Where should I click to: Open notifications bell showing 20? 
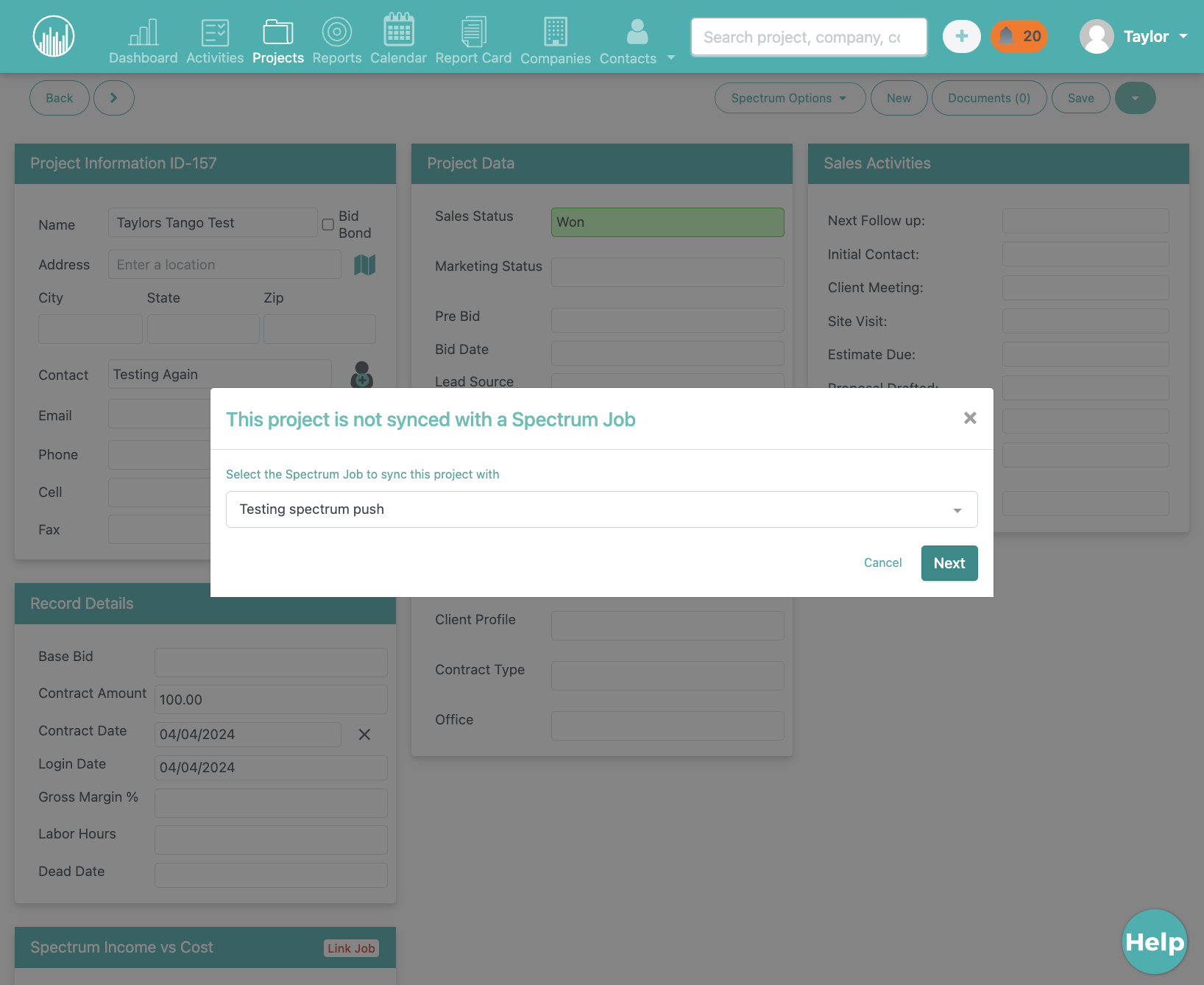(x=1019, y=36)
